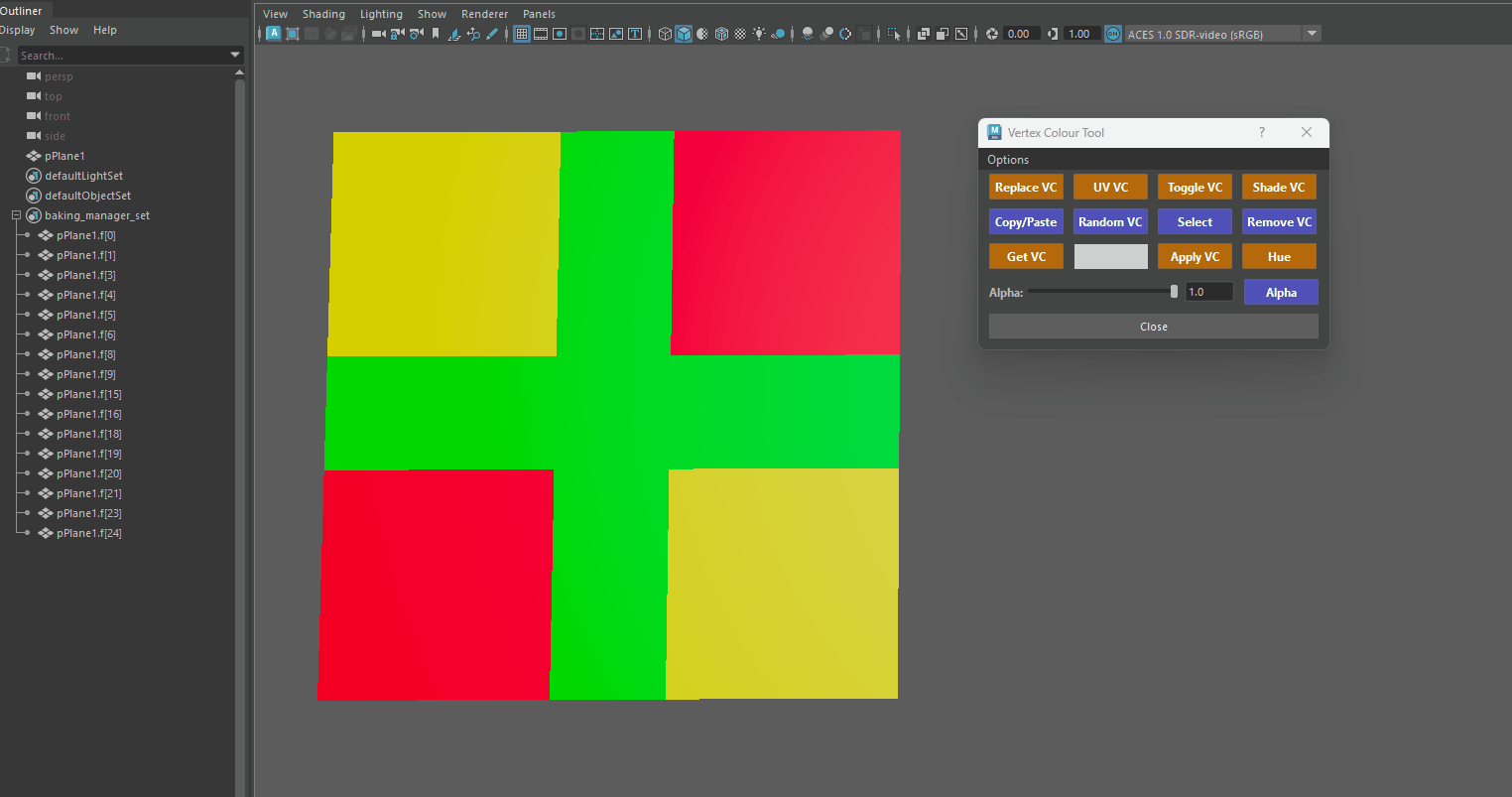The image size is (1512, 797).
Task: Select pPlane1.f[15] in the Outliner
Action: click(x=89, y=394)
